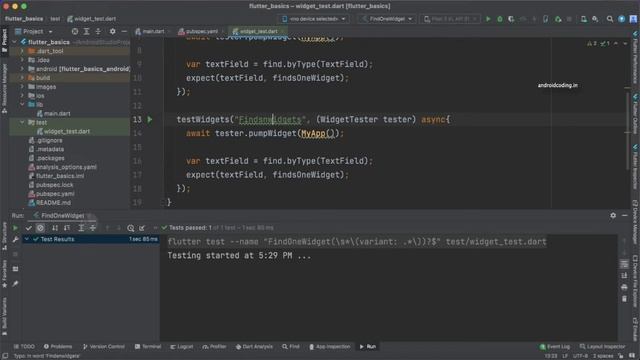This screenshot has width=640, height=360.
Task: Hide the Project panel with minus icon
Action: coord(124,31)
